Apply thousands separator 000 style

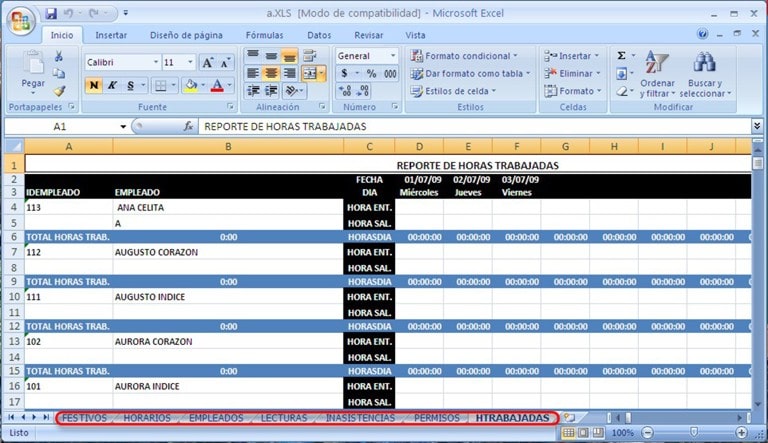[390, 74]
